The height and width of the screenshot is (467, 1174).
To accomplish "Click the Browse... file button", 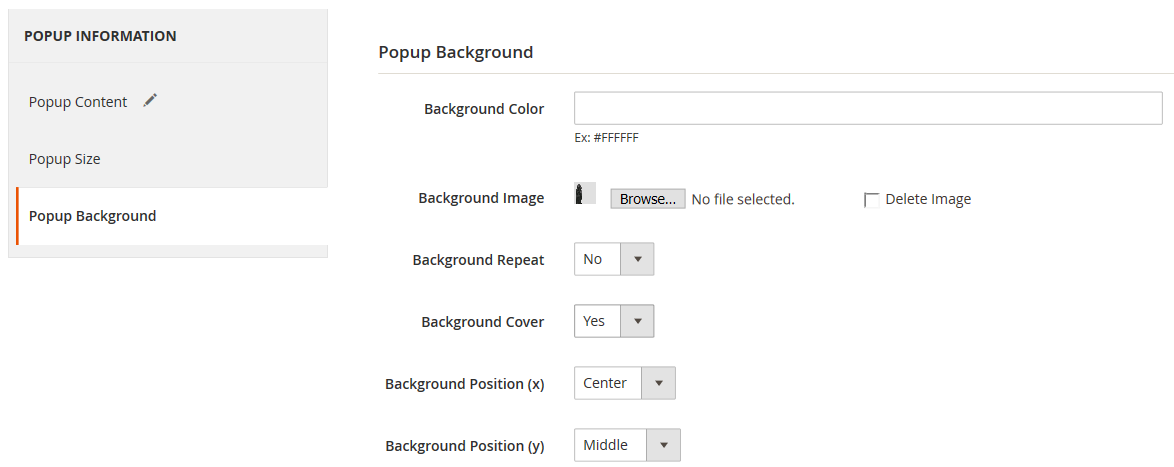I will (x=648, y=198).
